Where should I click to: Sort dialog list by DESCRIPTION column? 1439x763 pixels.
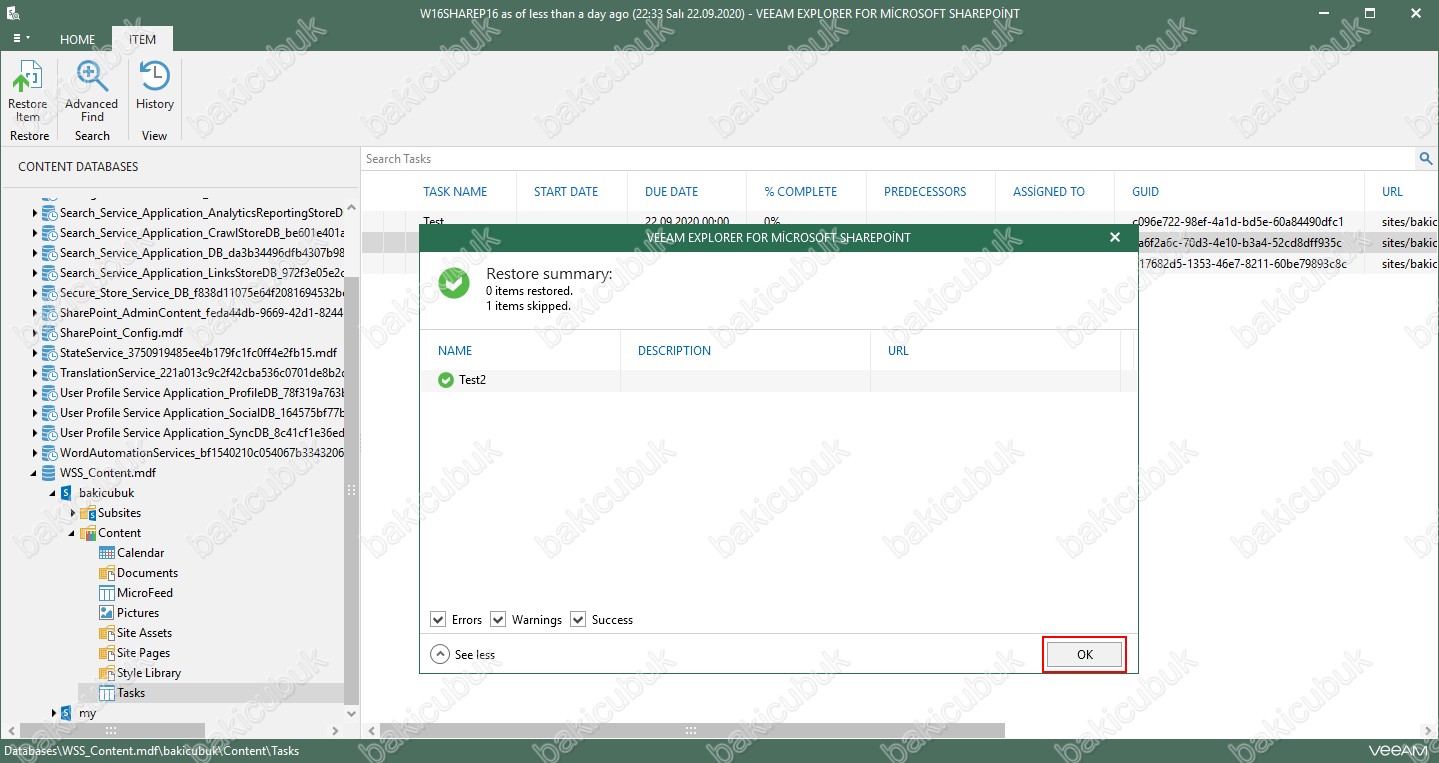click(x=674, y=351)
